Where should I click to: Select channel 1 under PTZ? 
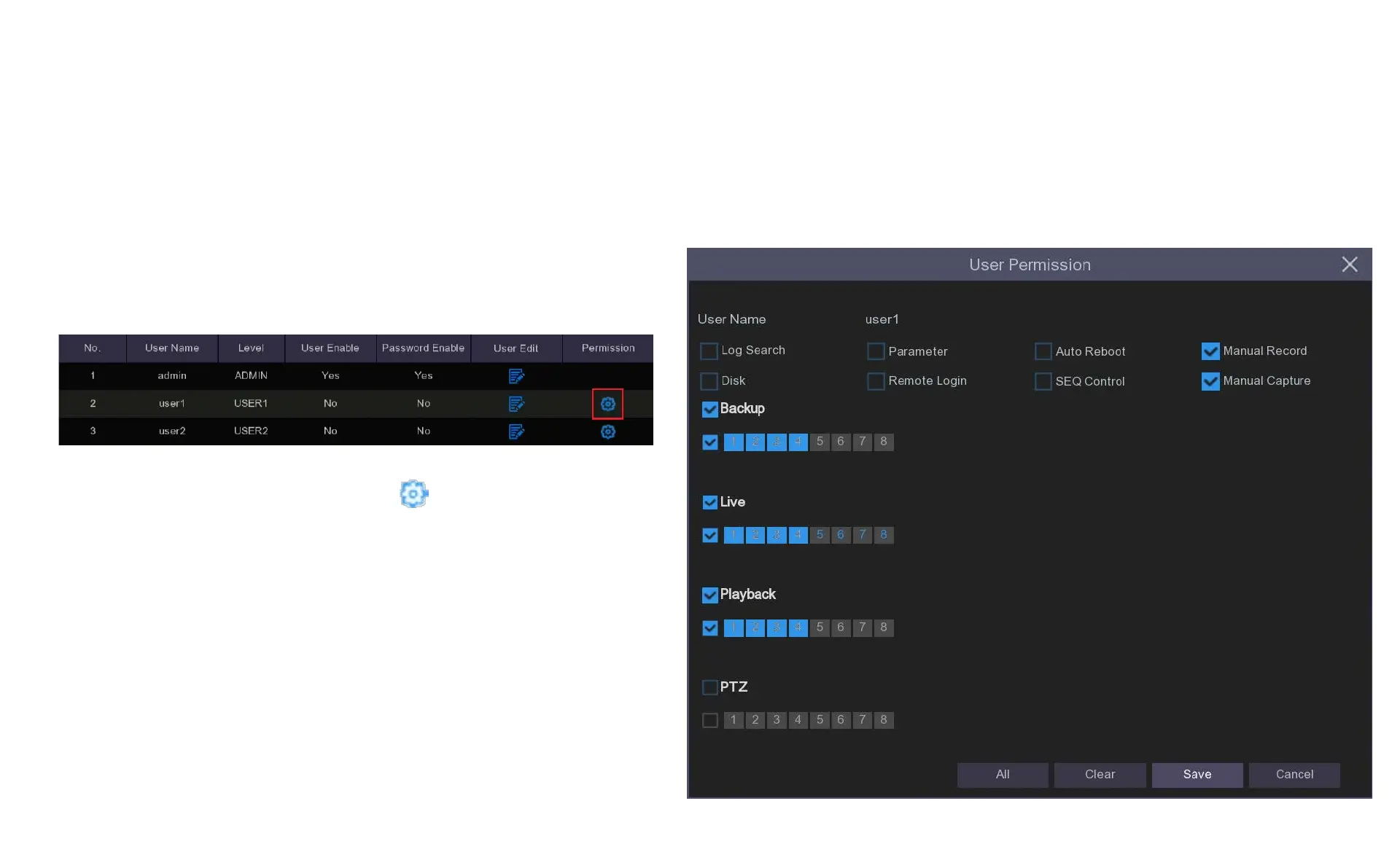pos(734,720)
